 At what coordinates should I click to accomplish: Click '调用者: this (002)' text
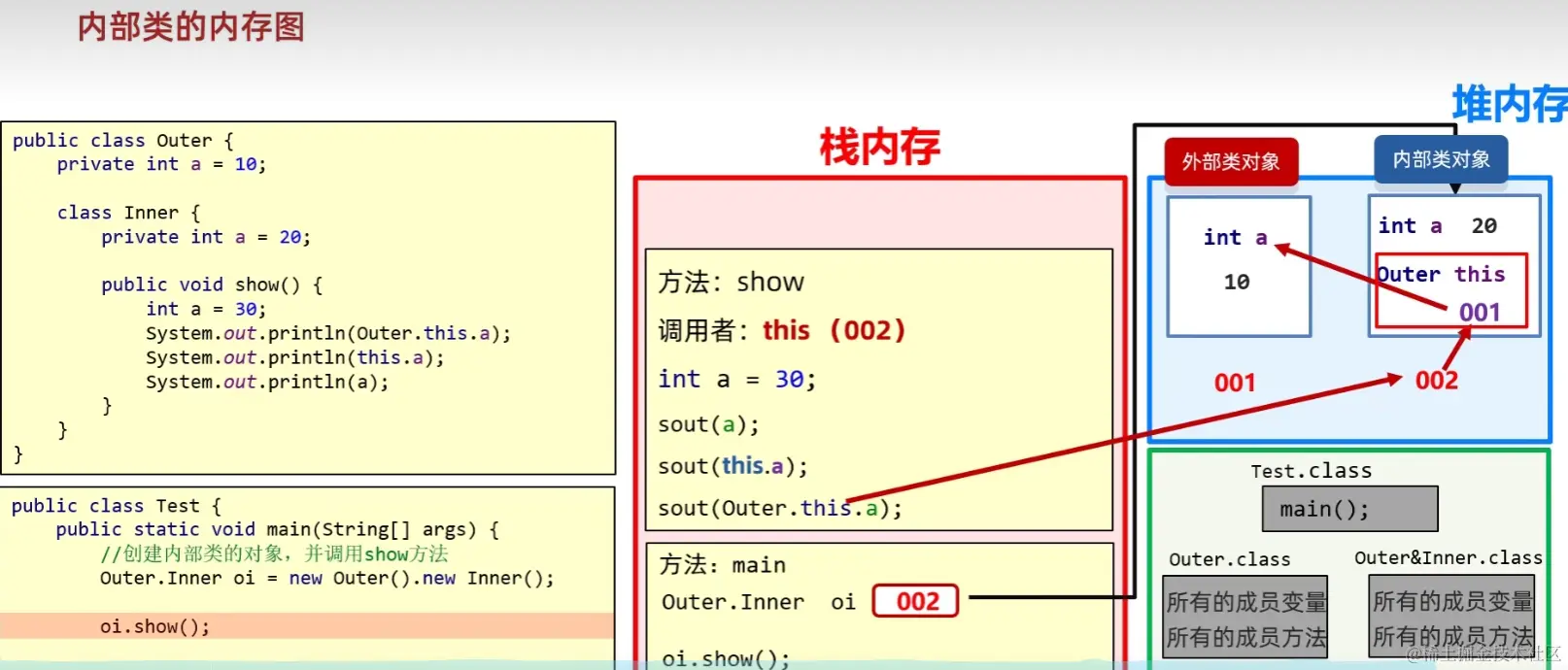(x=782, y=330)
